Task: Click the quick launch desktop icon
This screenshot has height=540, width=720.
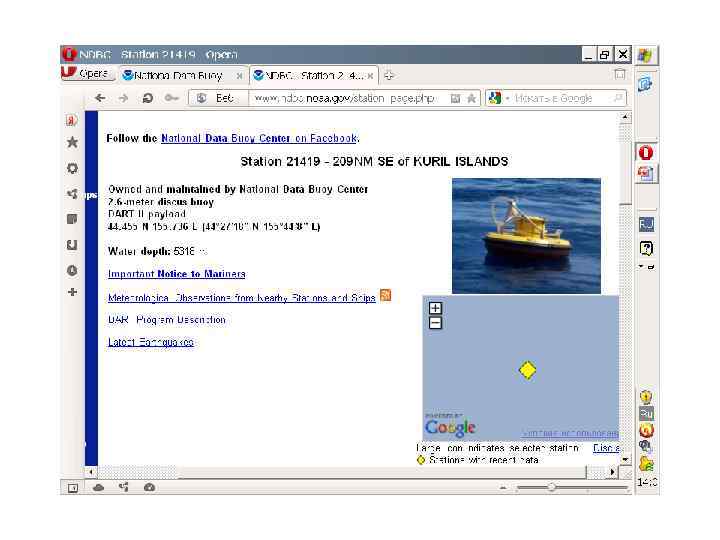Action: [645, 84]
